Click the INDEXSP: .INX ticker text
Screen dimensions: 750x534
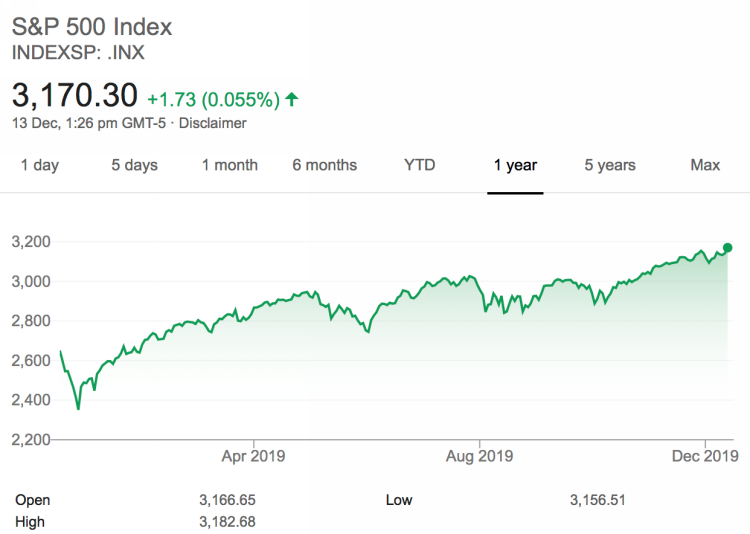79,52
